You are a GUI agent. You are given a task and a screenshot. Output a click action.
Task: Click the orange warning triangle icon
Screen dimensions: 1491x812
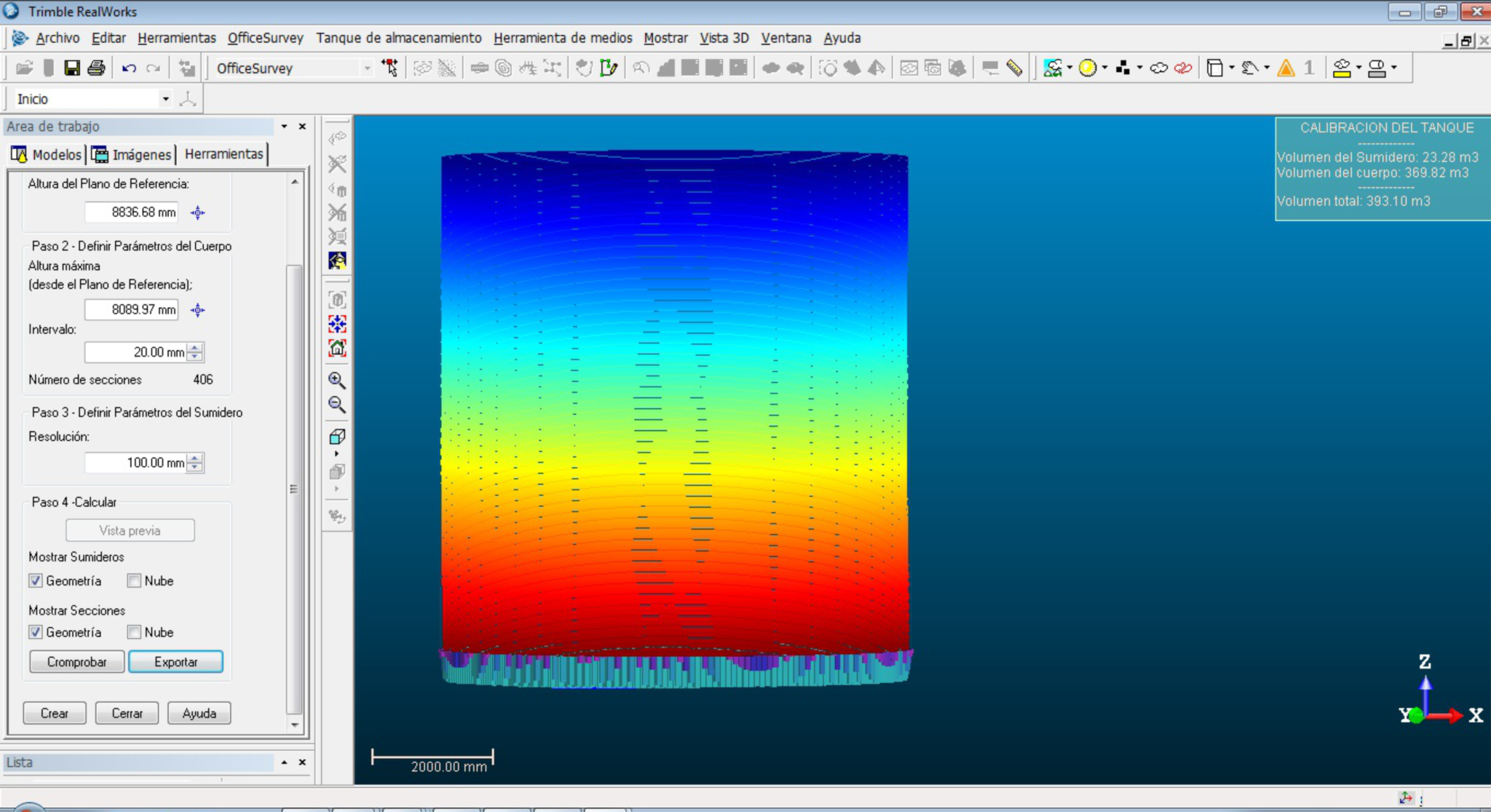pyautogui.click(x=1286, y=68)
